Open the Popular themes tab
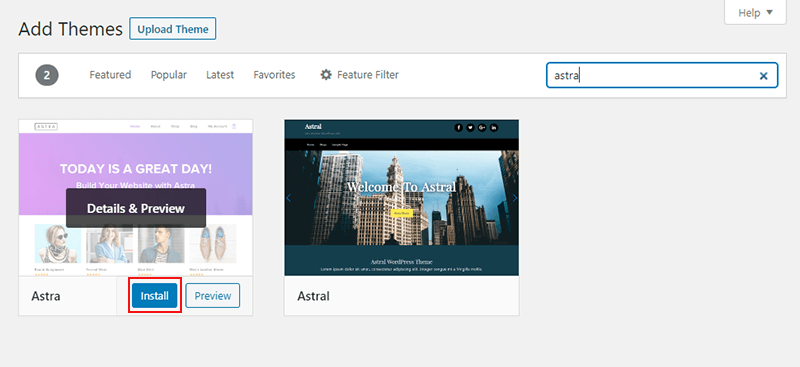 (x=168, y=75)
